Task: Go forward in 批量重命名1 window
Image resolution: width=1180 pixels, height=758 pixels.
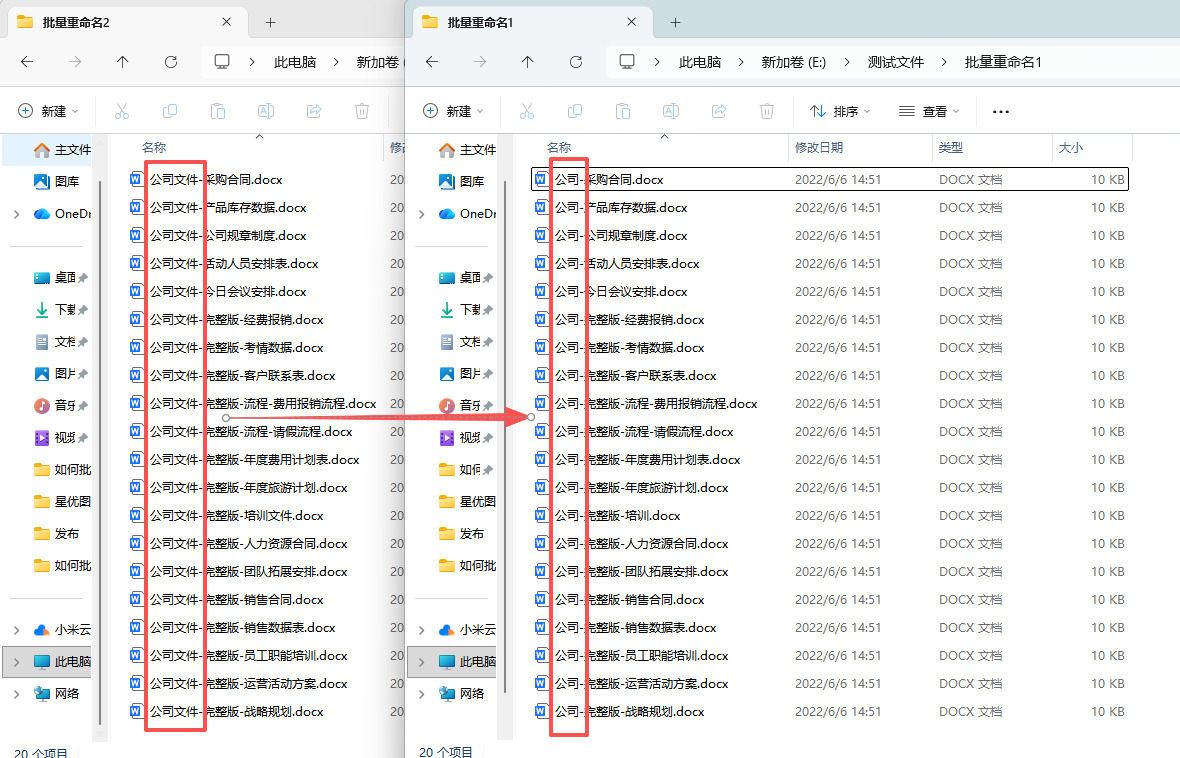Action: (480, 62)
